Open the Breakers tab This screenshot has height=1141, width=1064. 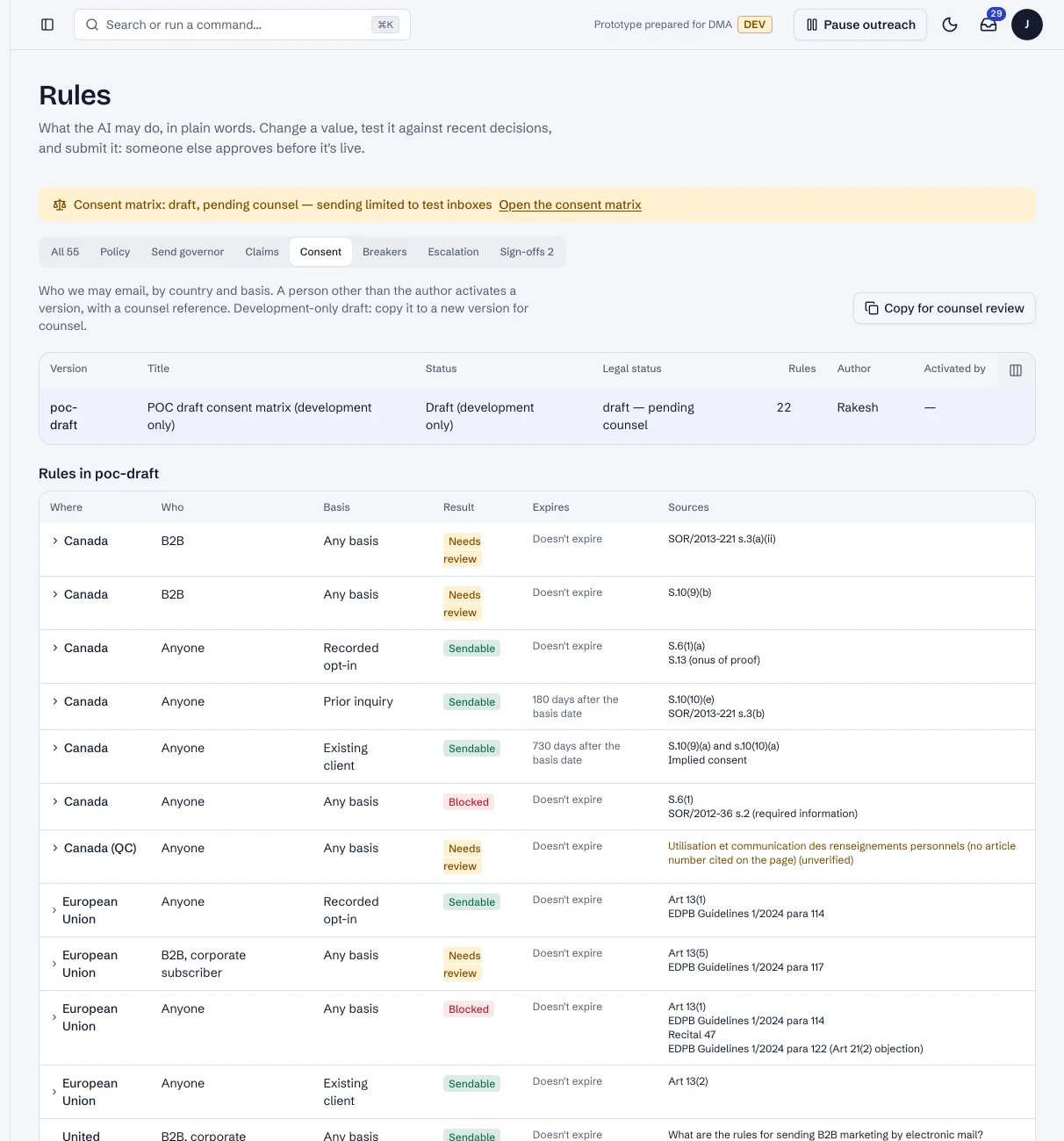[x=385, y=252]
